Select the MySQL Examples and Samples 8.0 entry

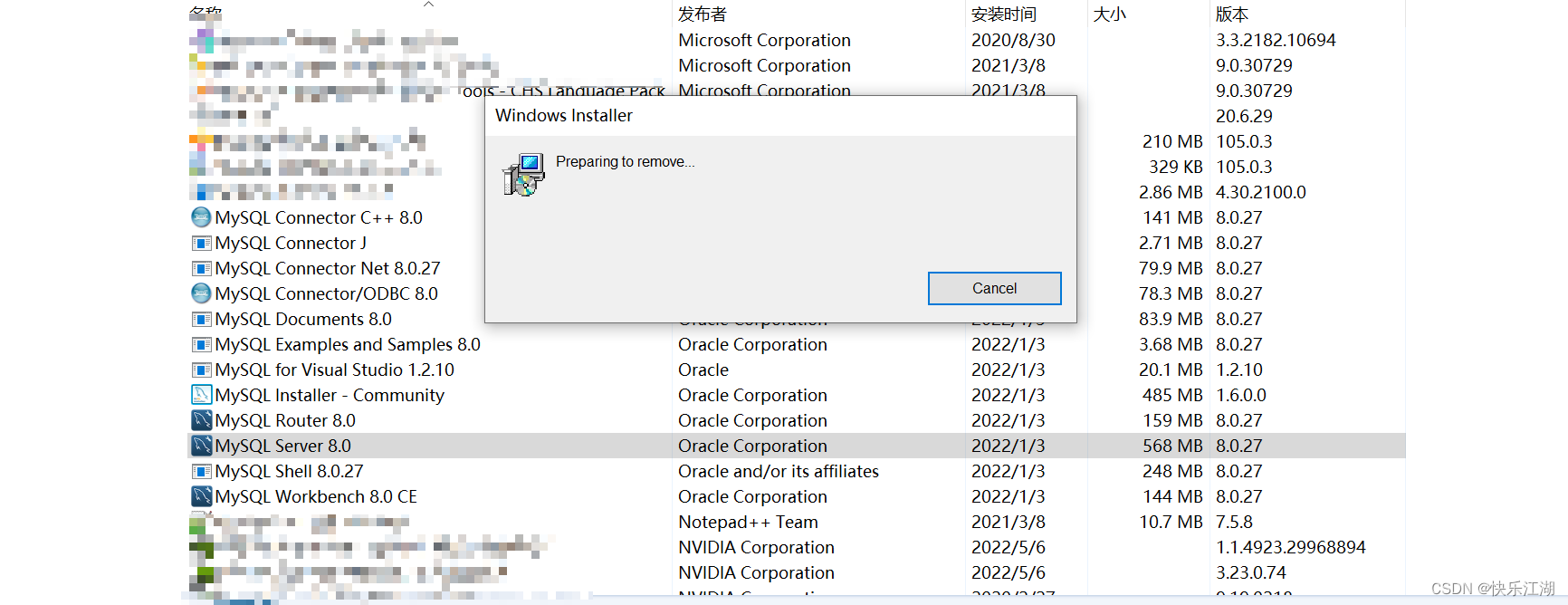click(x=348, y=344)
